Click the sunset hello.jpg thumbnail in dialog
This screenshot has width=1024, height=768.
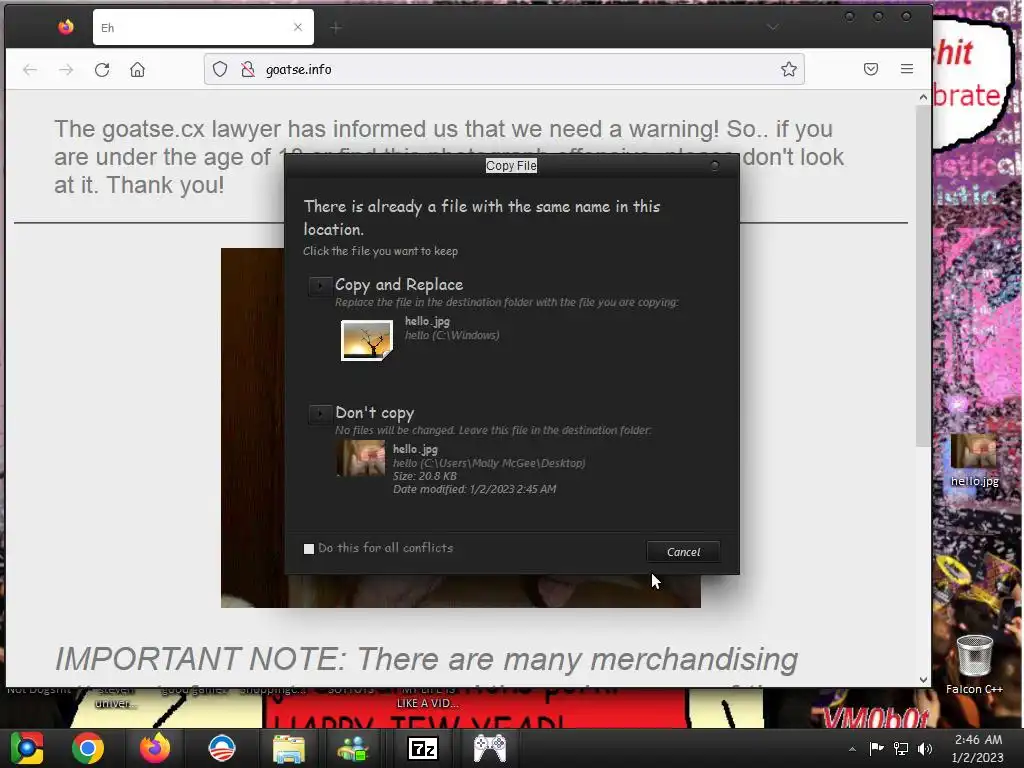point(367,340)
